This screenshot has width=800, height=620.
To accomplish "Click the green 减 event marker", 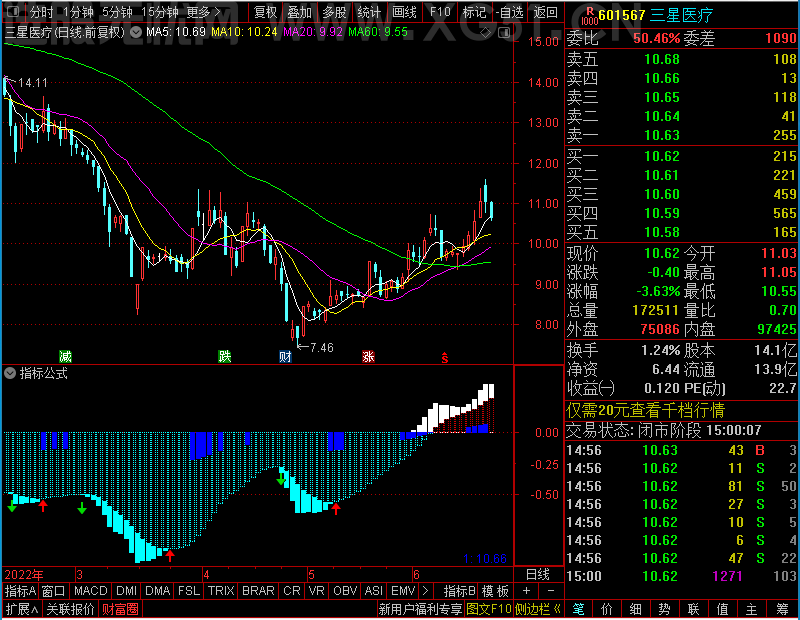I will [65, 356].
